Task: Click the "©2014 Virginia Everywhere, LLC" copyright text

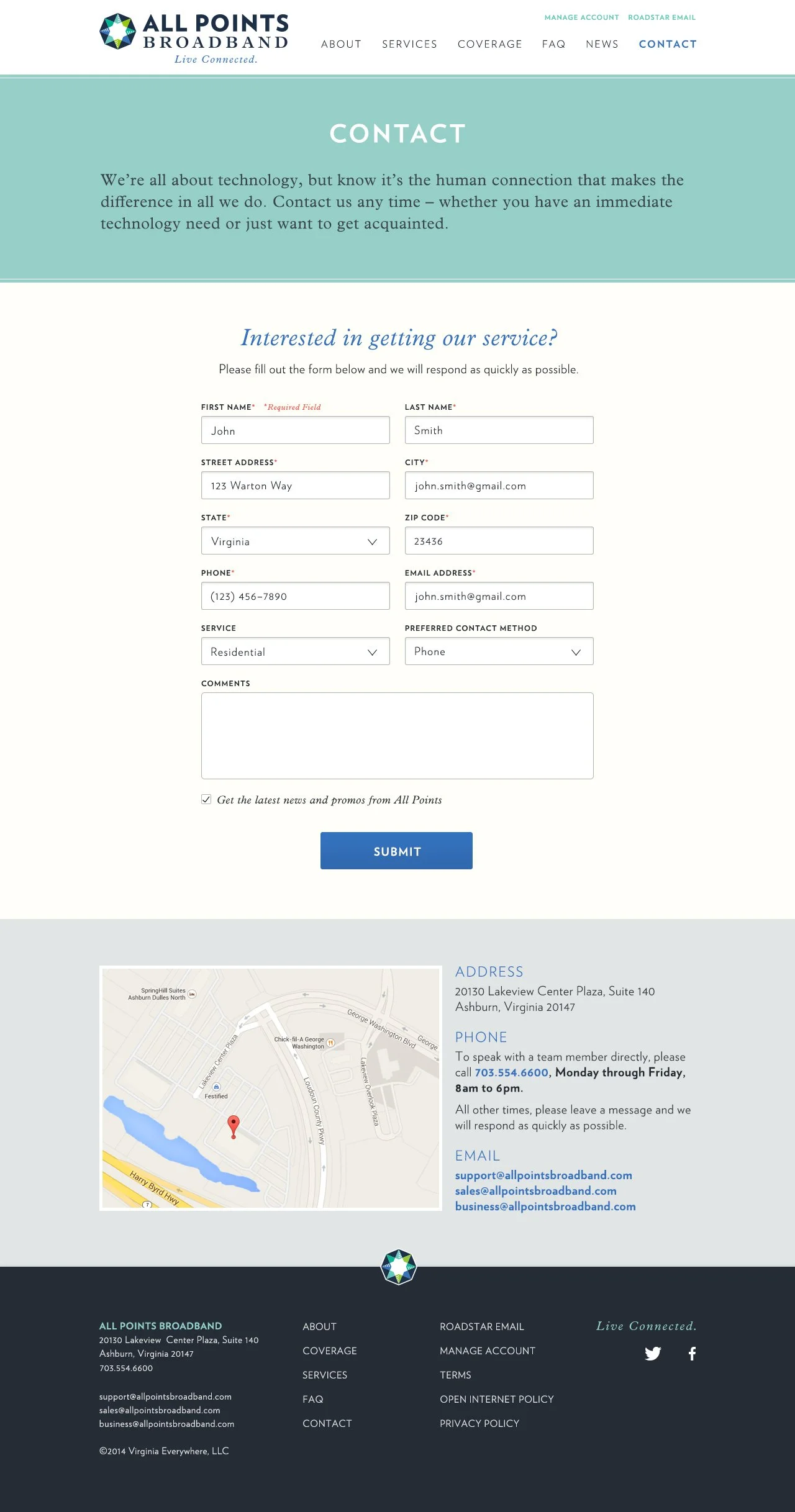Action: pos(164,1451)
